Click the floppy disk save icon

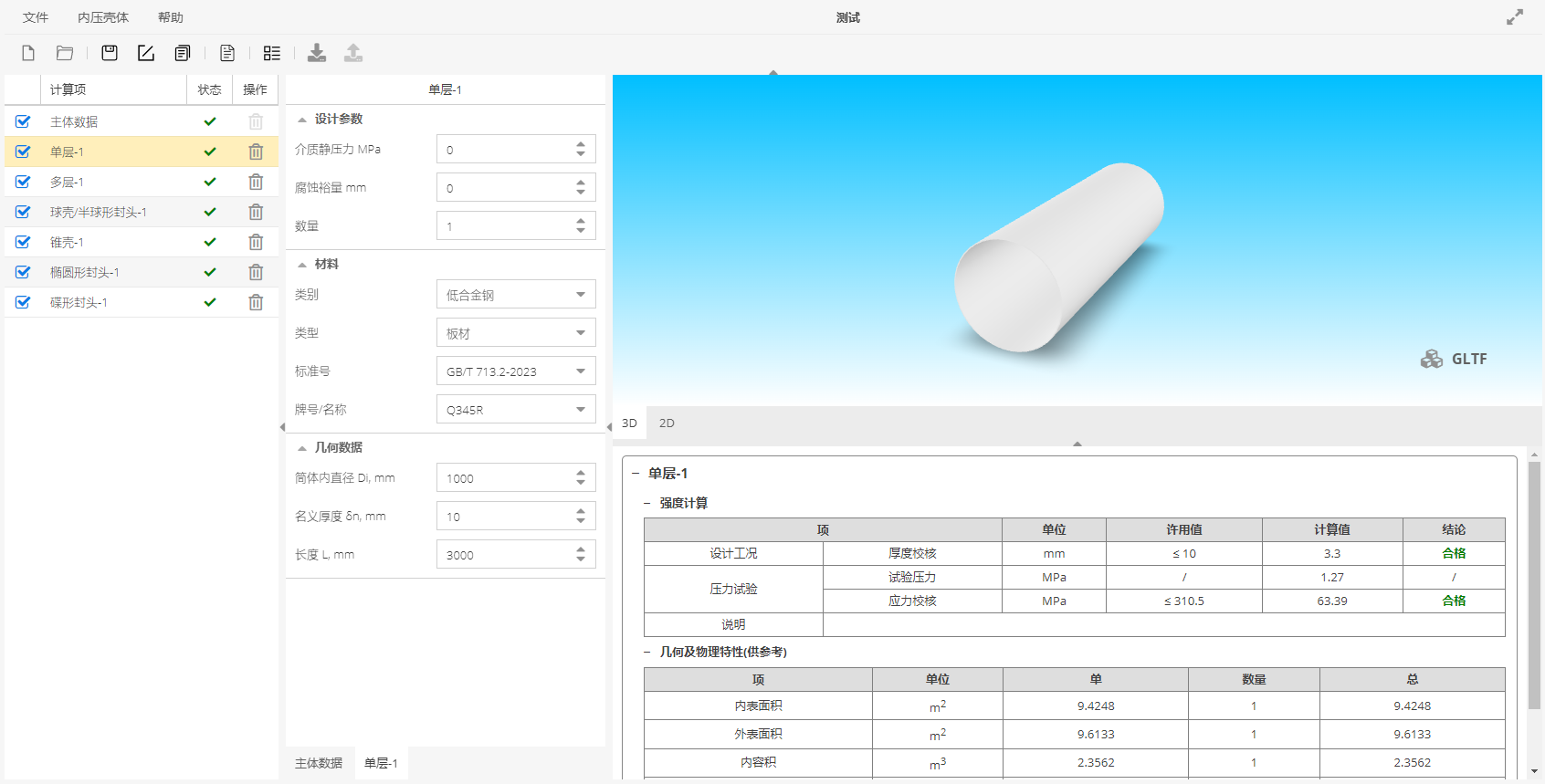[110, 53]
